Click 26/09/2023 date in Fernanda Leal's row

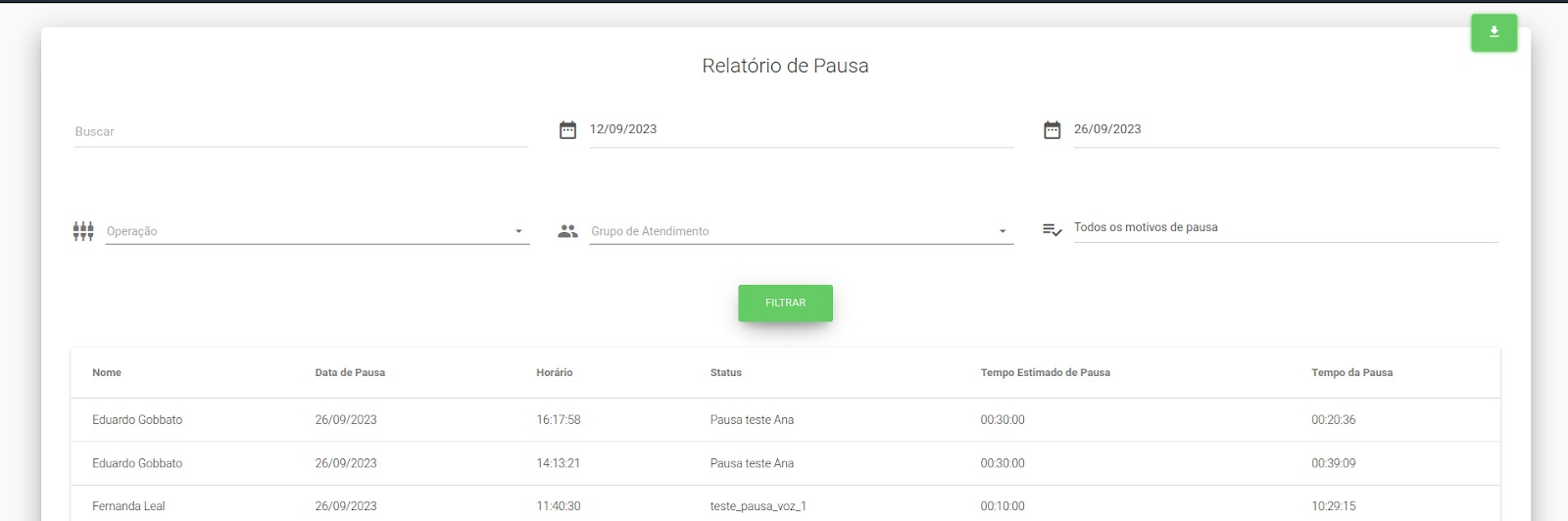(x=346, y=506)
